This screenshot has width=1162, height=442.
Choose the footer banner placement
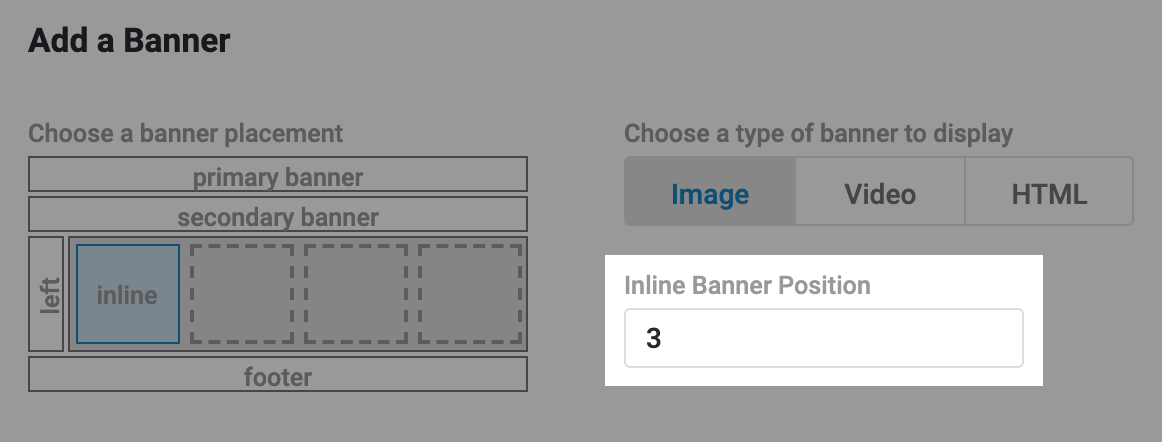pos(278,376)
